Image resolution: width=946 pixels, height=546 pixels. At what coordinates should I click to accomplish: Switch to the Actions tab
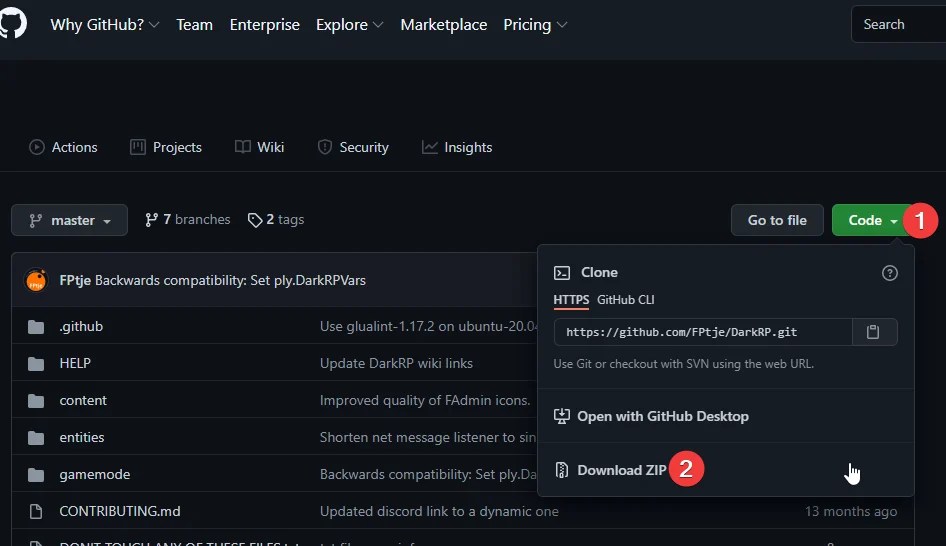[x=63, y=147]
